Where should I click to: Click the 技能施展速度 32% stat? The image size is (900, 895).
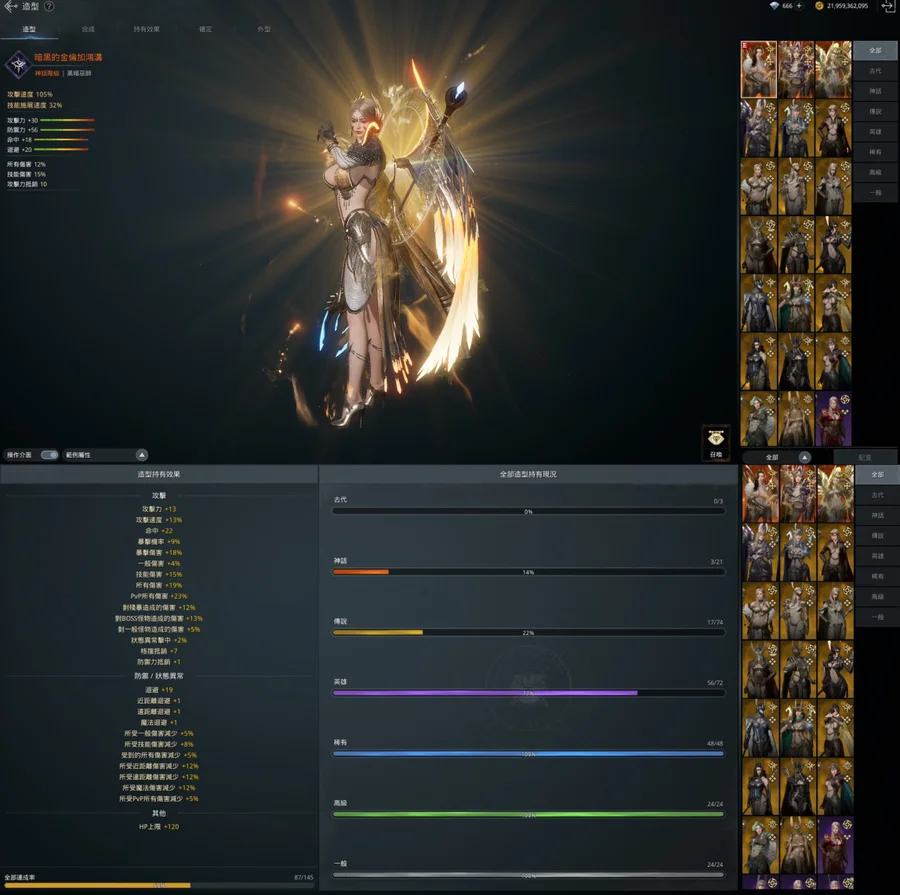34,105
